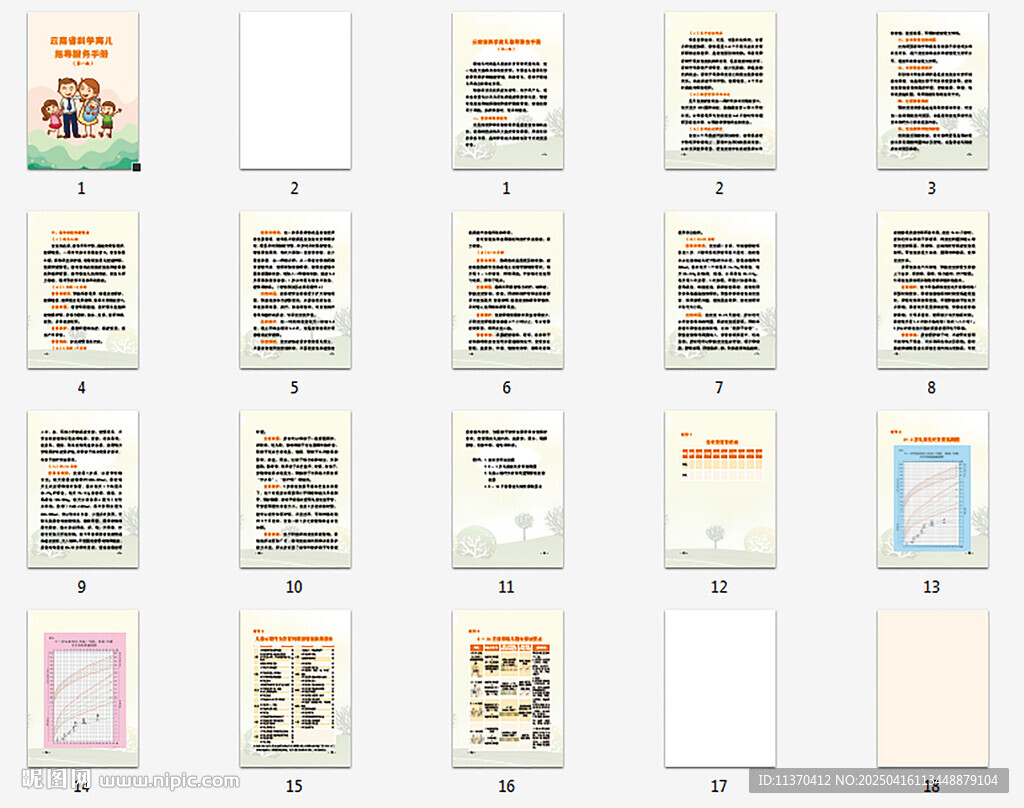Open the cartoon family cover page thumbnail
Viewport: 1024px width, 808px height.
[x=82, y=90]
